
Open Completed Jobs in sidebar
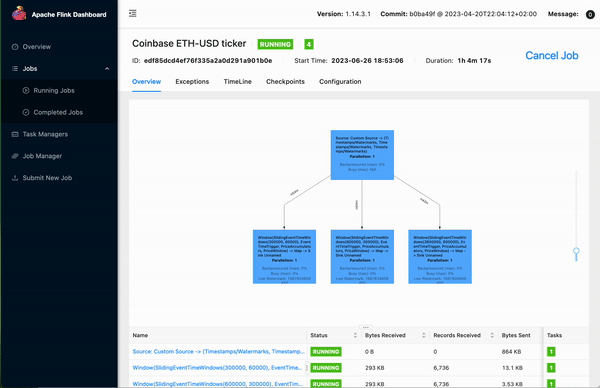58,112
